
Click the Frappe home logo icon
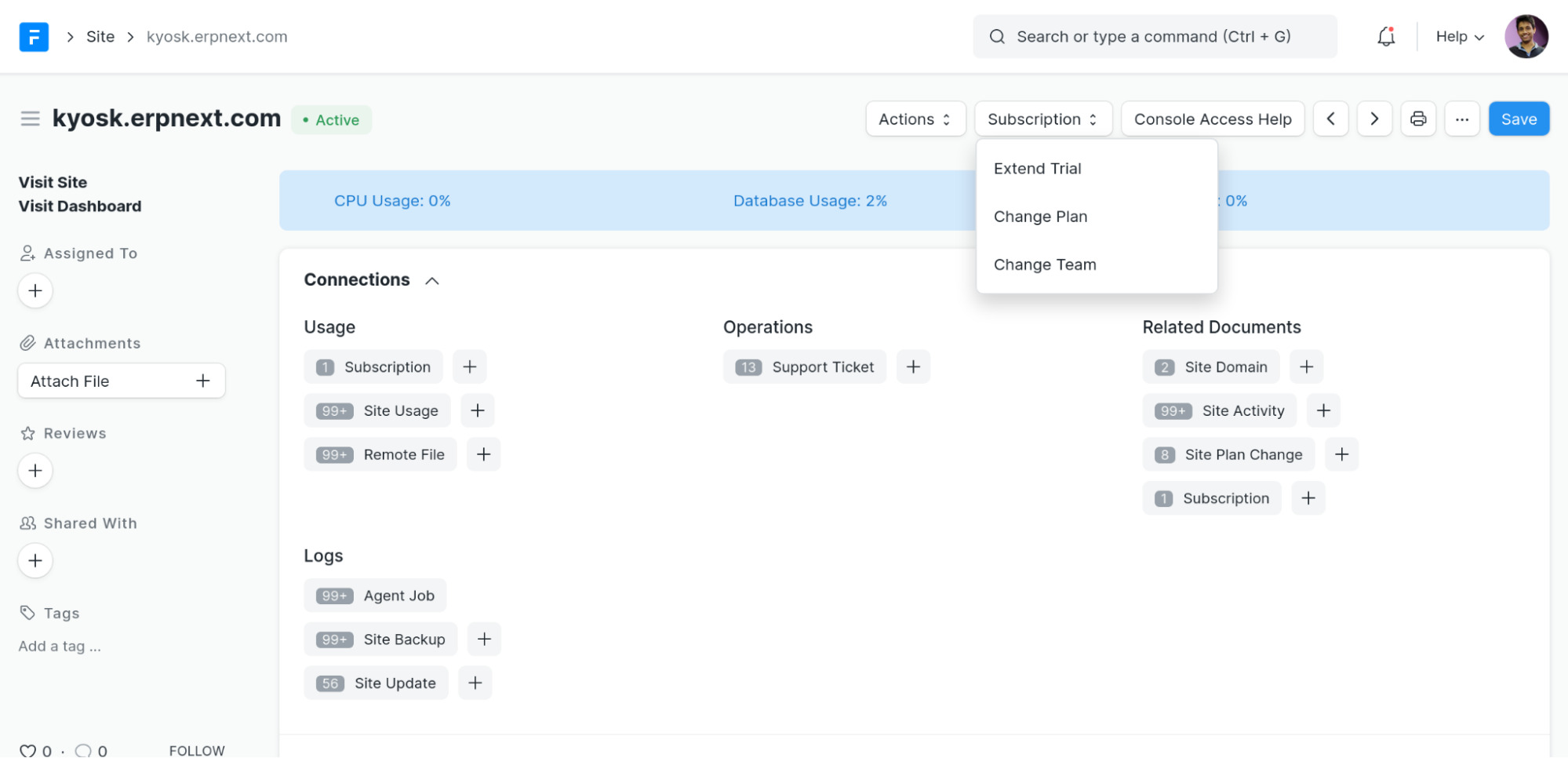click(34, 37)
